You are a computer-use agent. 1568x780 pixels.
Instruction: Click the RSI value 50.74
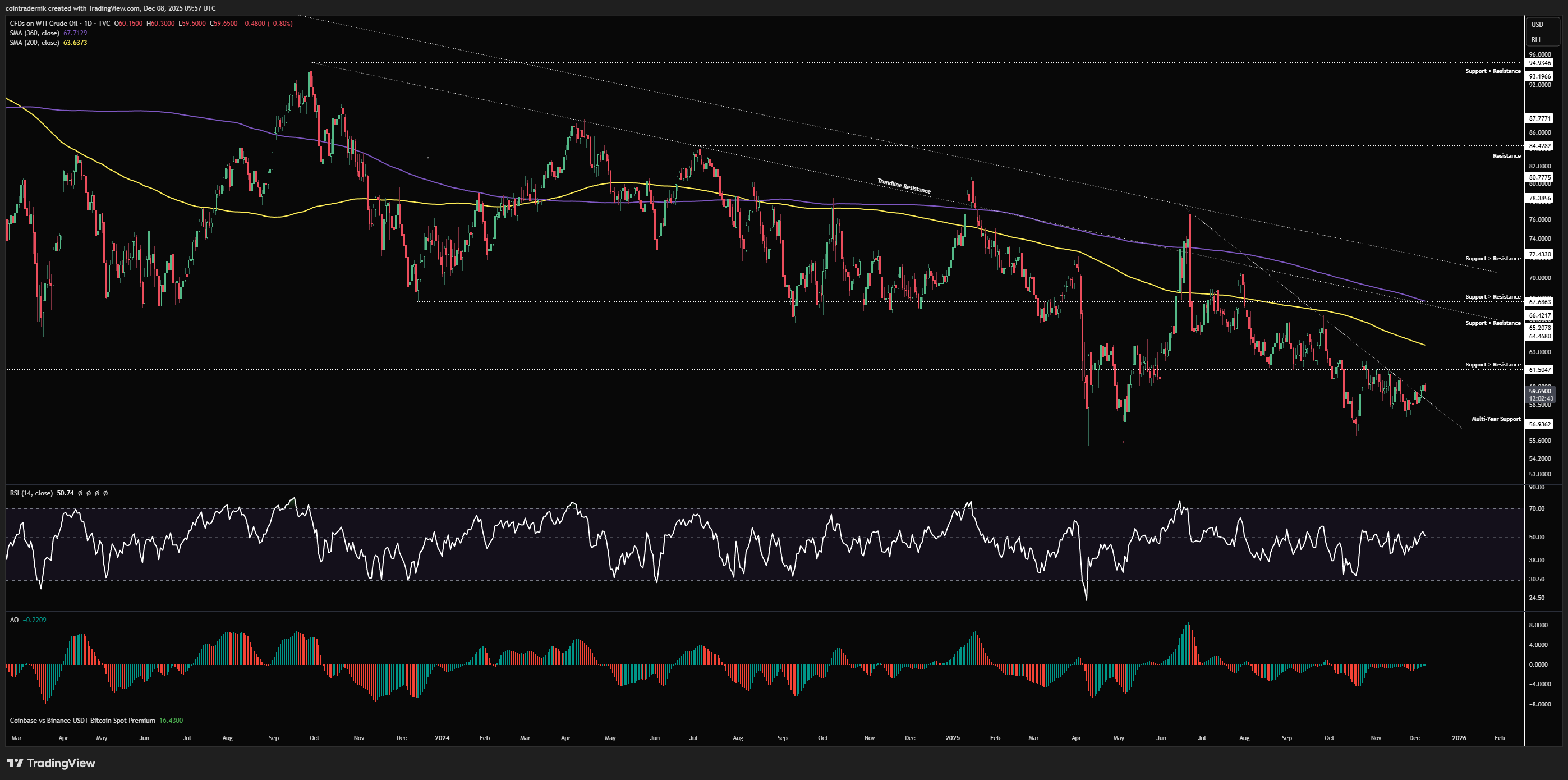coord(65,493)
